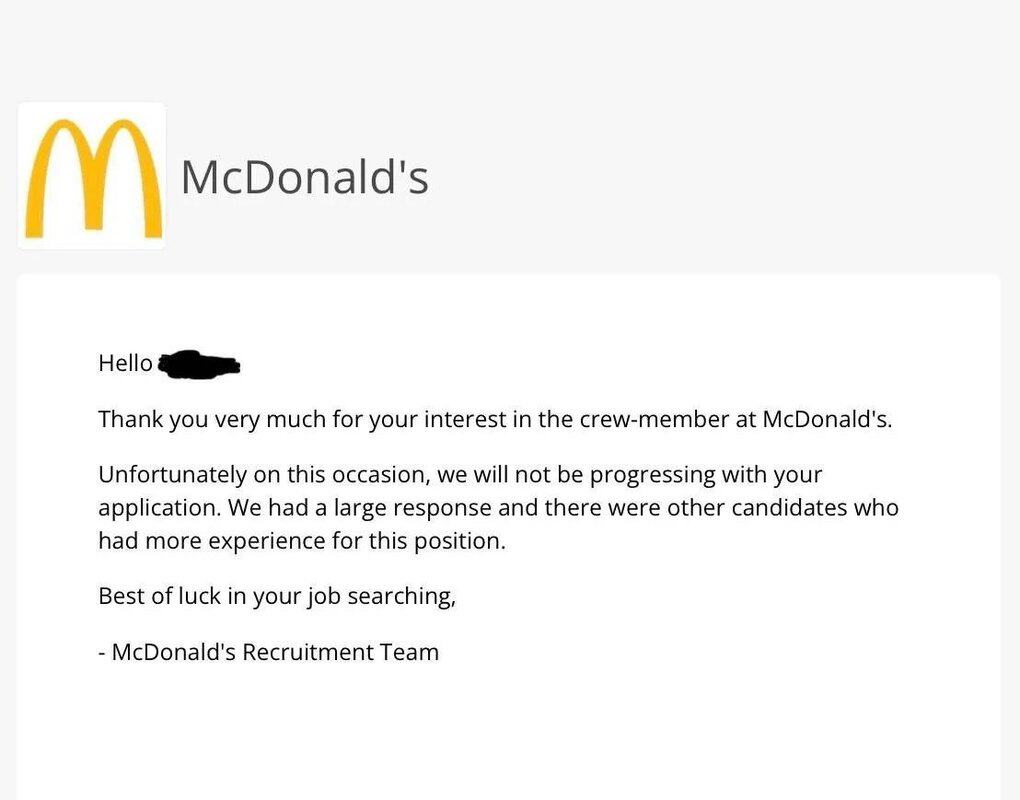Click "McDonald's." ending the thank-you sentence
1020x800 pixels.
[x=826, y=419]
